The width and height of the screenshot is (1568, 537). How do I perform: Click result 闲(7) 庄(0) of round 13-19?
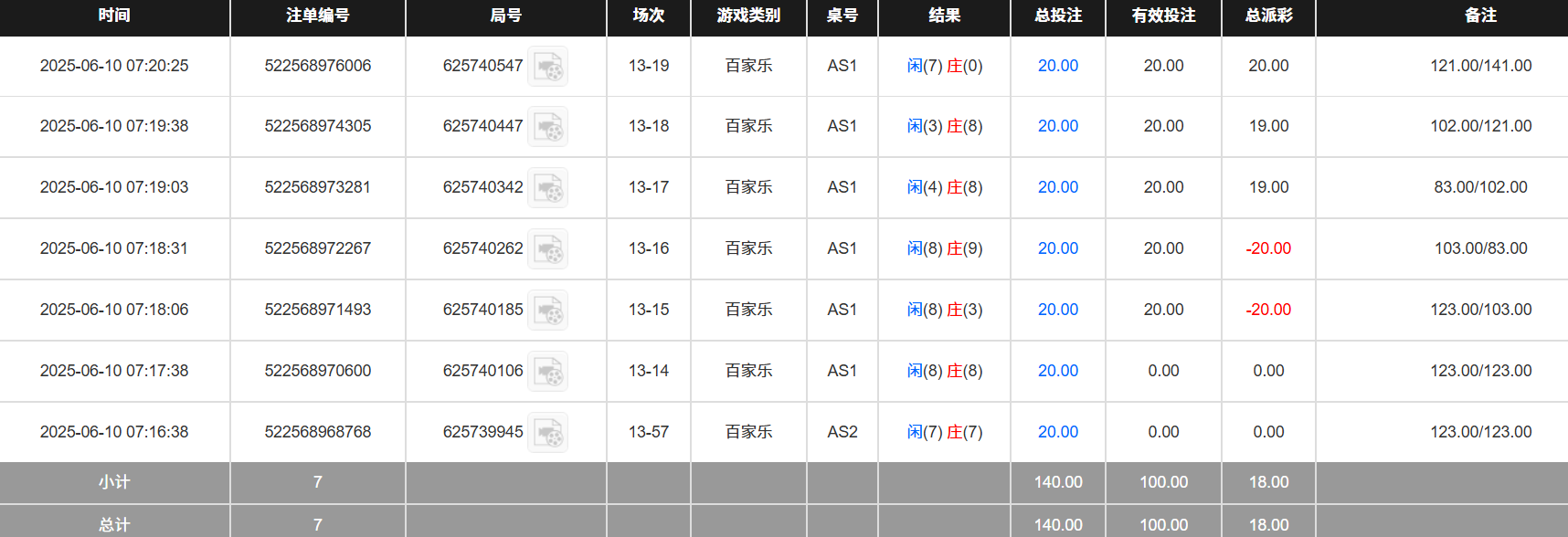pos(944,66)
